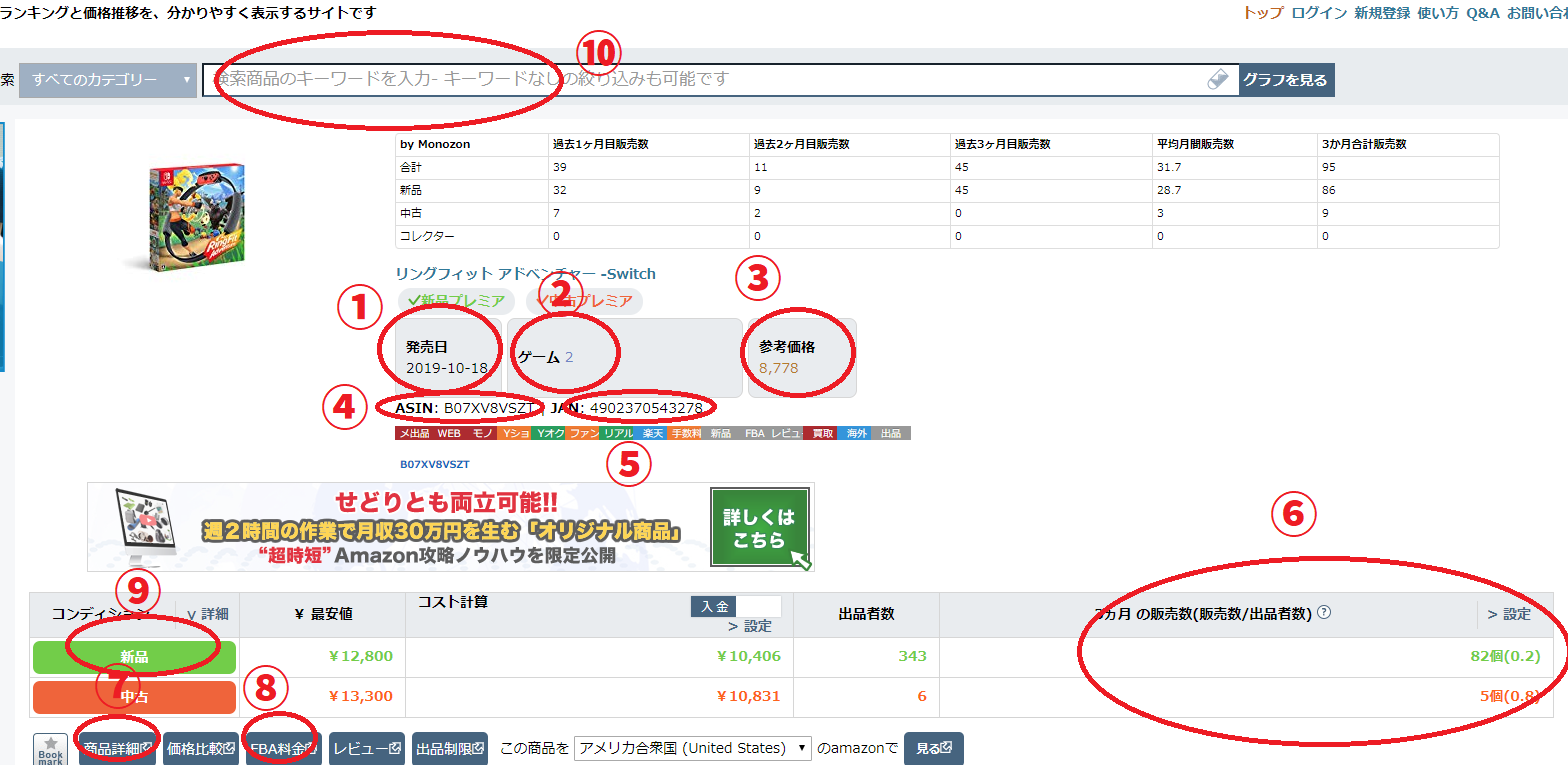Image resolution: width=1568 pixels, height=765 pixels.
Task: Toggle the 中古プレミア check badge
Action: click(x=585, y=300)
